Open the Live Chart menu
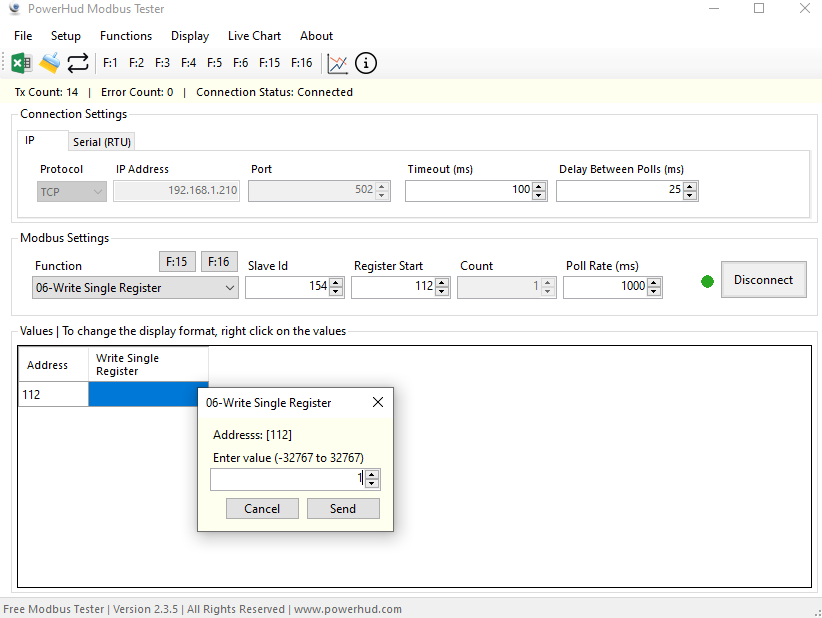This screenshot has width=822, height=618. pyautogui.click(x=254, y=36)
